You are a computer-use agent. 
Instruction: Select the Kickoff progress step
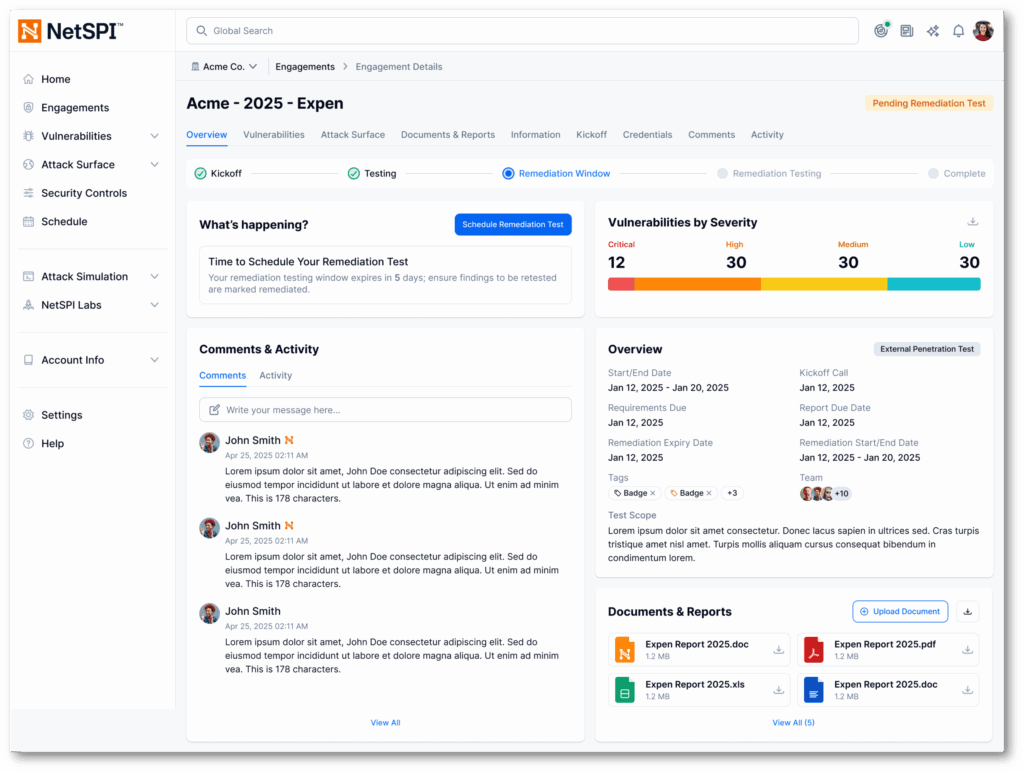[218, 173]
